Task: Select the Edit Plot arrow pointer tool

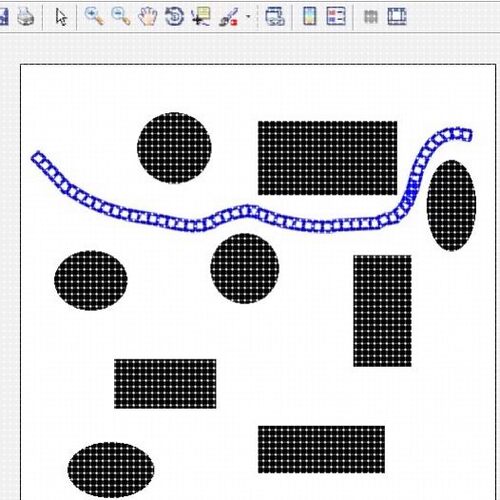Action: [x=61, y=17]
